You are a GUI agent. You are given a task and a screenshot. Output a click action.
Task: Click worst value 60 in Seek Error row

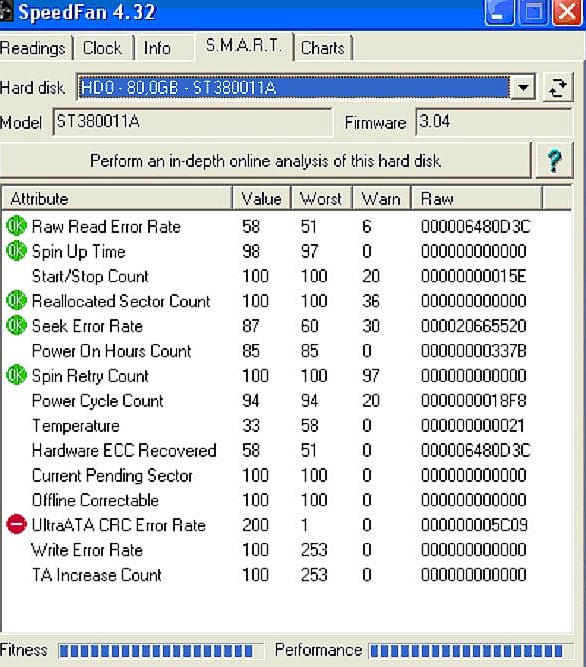[310, 326]
